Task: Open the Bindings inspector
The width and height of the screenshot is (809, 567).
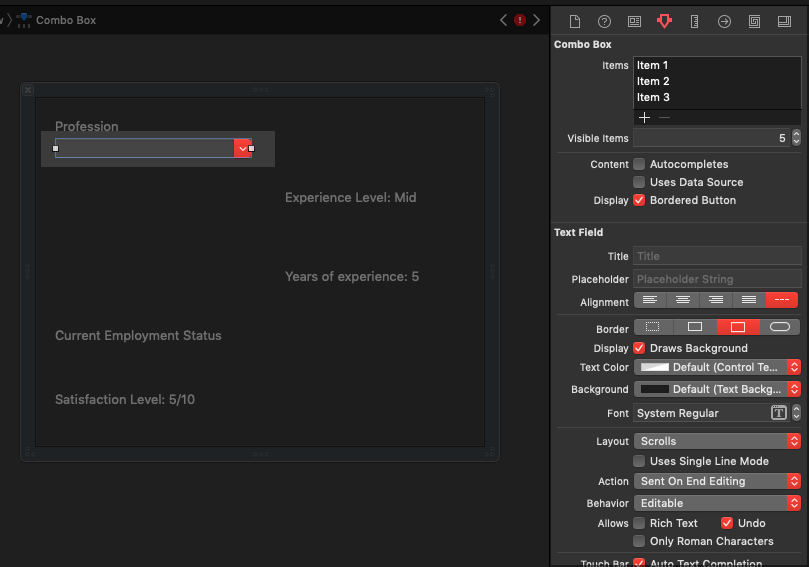Action: 754,21
